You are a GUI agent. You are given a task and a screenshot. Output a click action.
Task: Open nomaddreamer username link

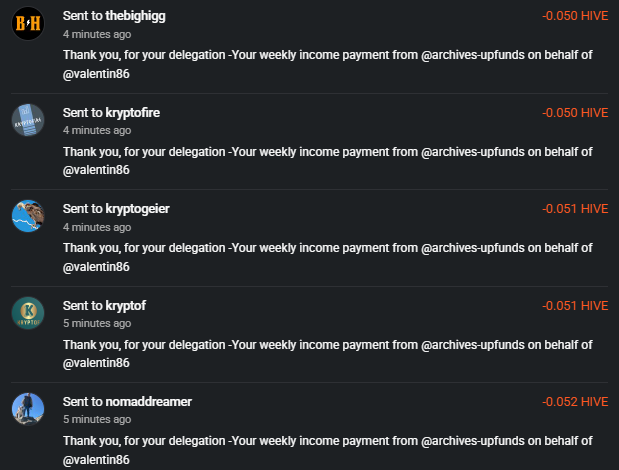[148, 402]
